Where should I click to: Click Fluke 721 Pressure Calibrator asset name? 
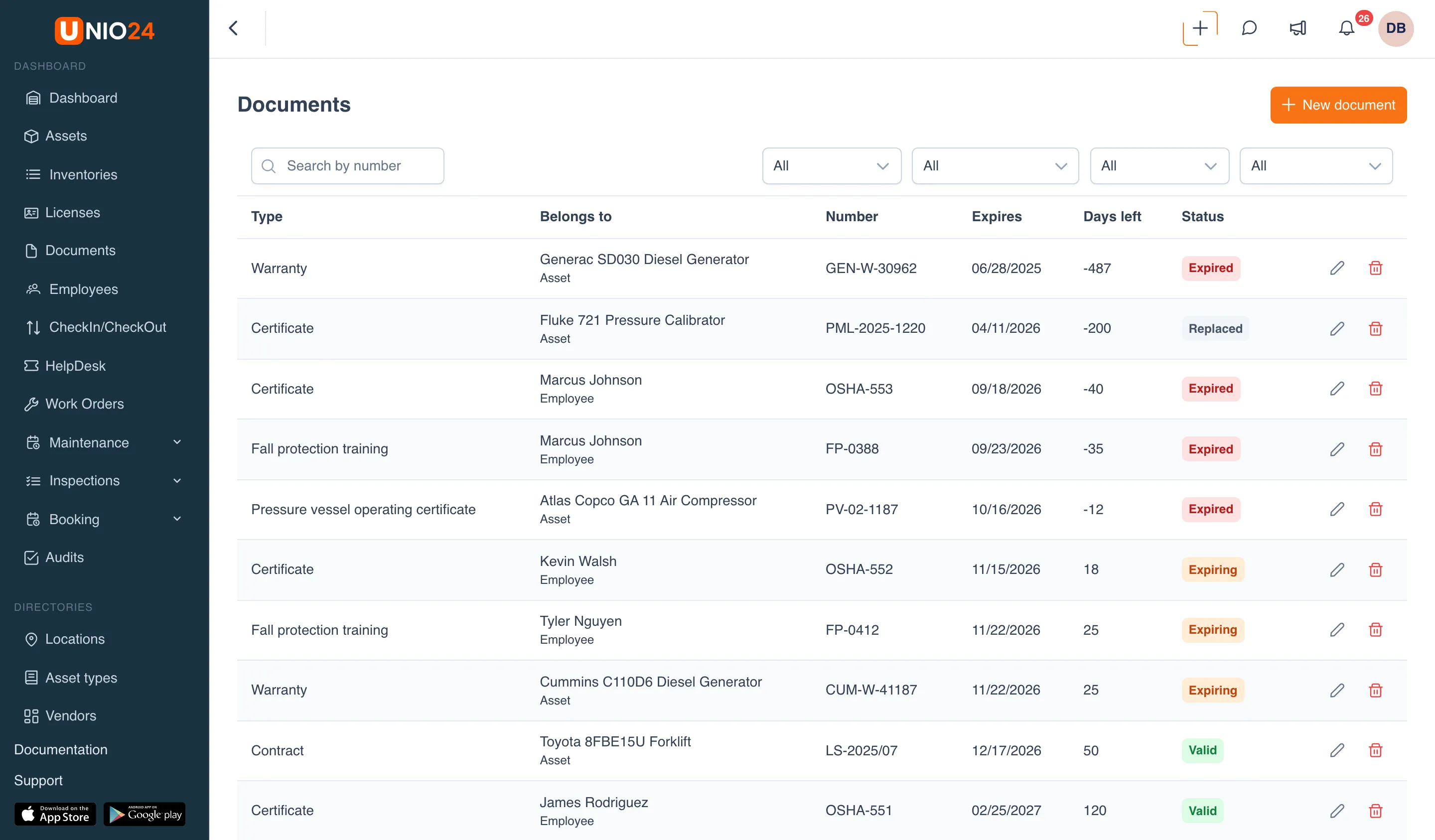[632, 320]
